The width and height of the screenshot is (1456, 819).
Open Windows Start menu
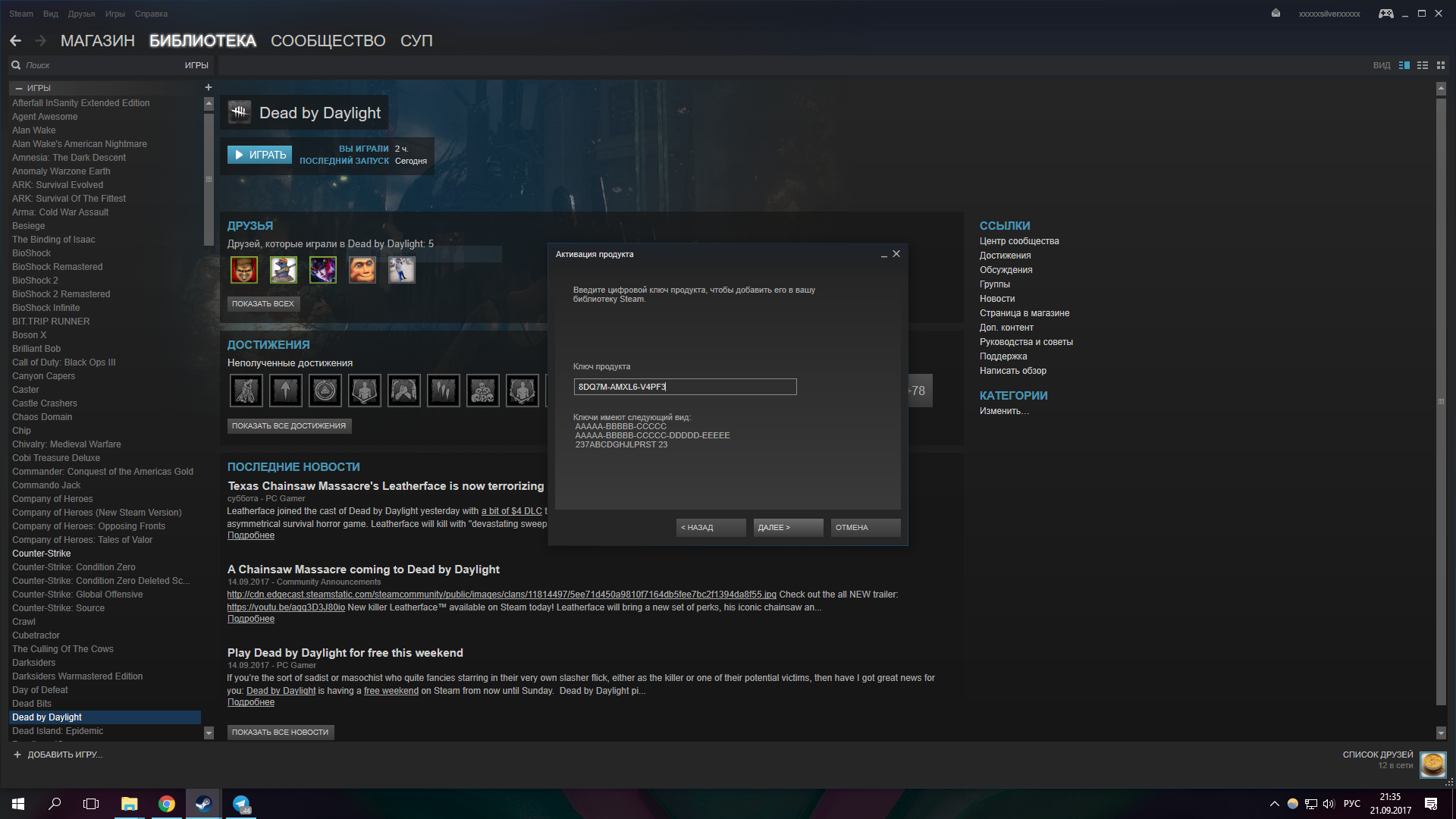(x=18, y=804)
